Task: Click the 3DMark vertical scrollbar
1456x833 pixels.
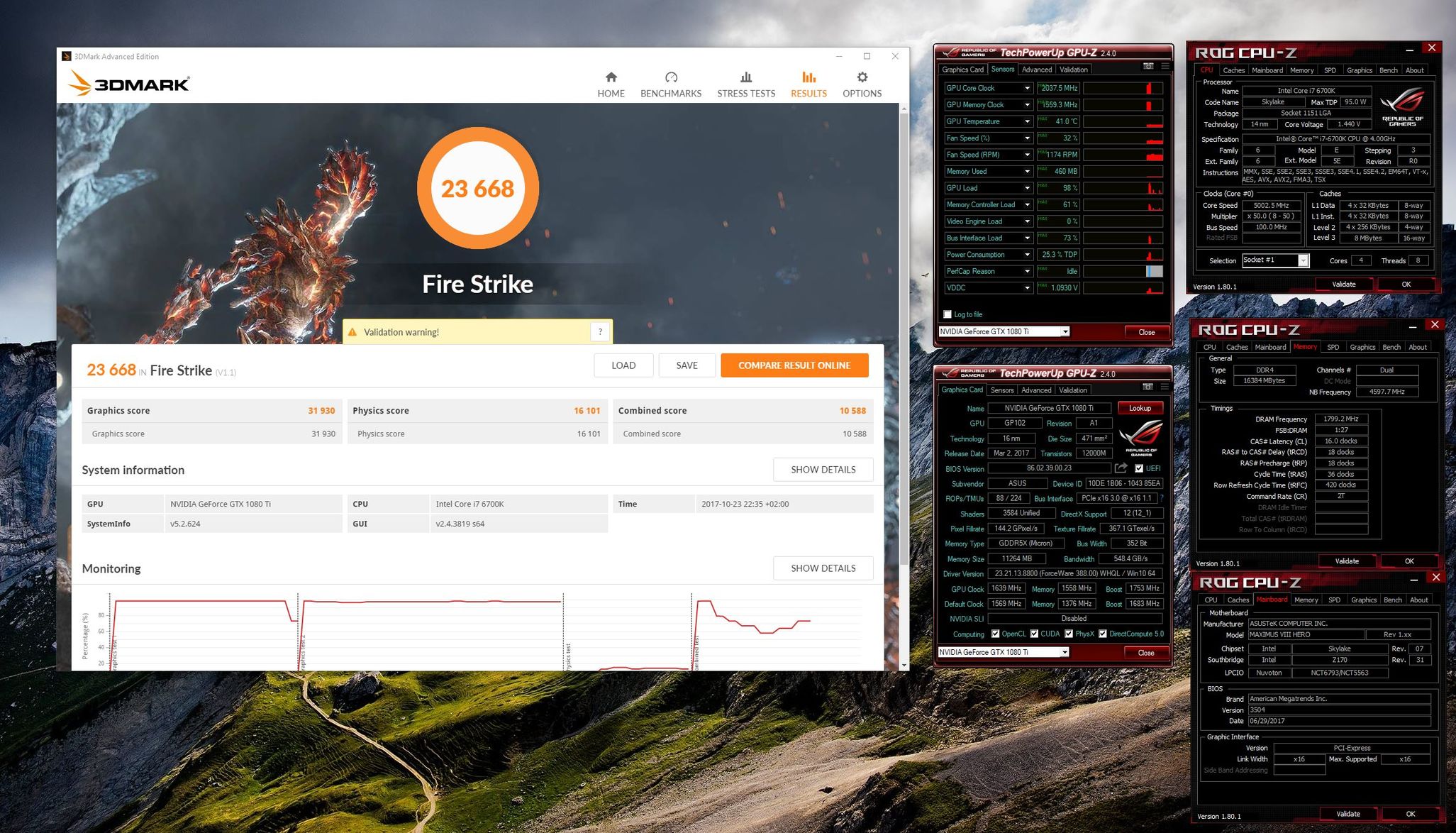Action: pos(904,341)
